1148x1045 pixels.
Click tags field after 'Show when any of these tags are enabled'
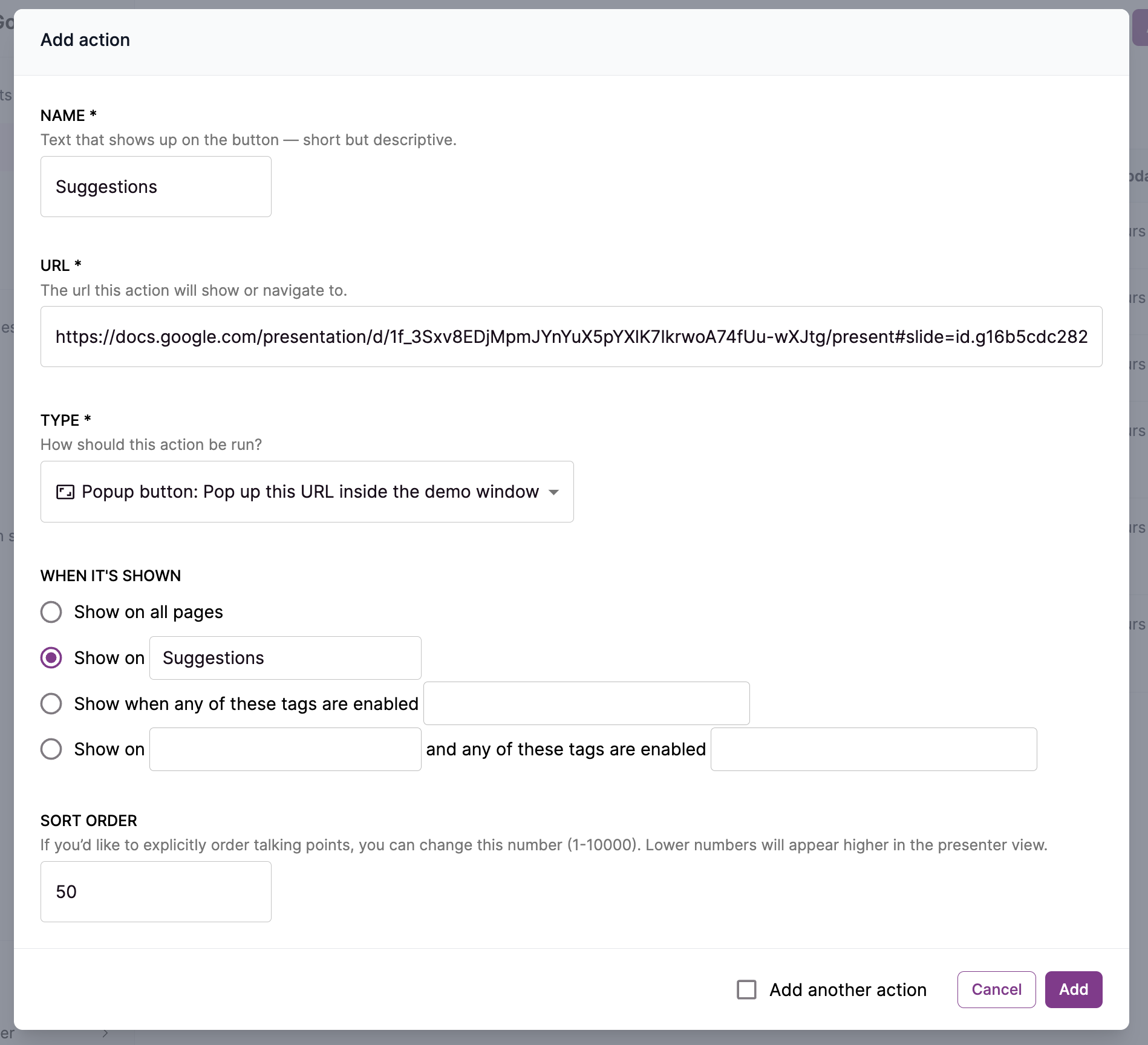click(586, 703)
